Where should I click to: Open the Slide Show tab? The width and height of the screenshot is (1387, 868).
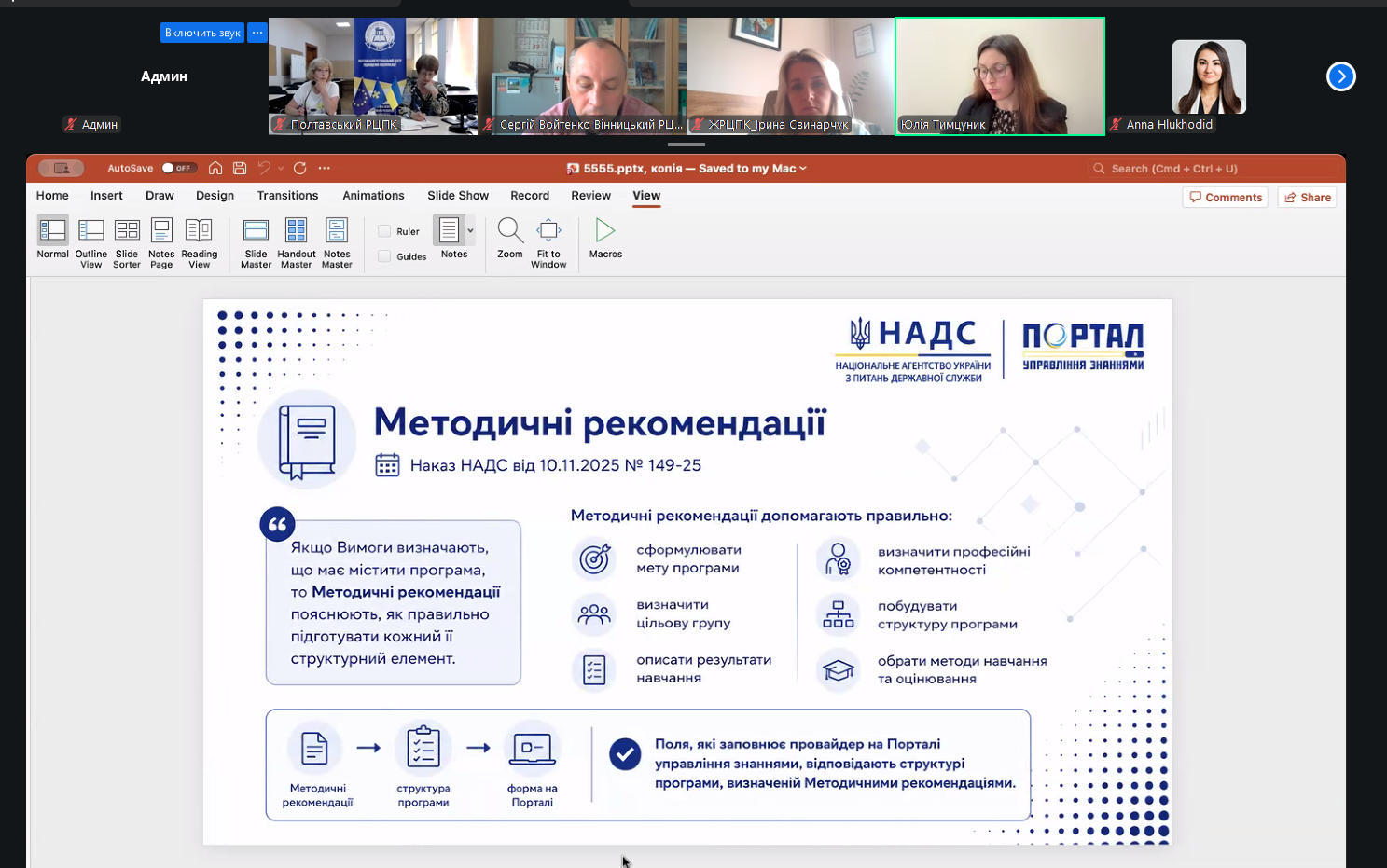458,196
